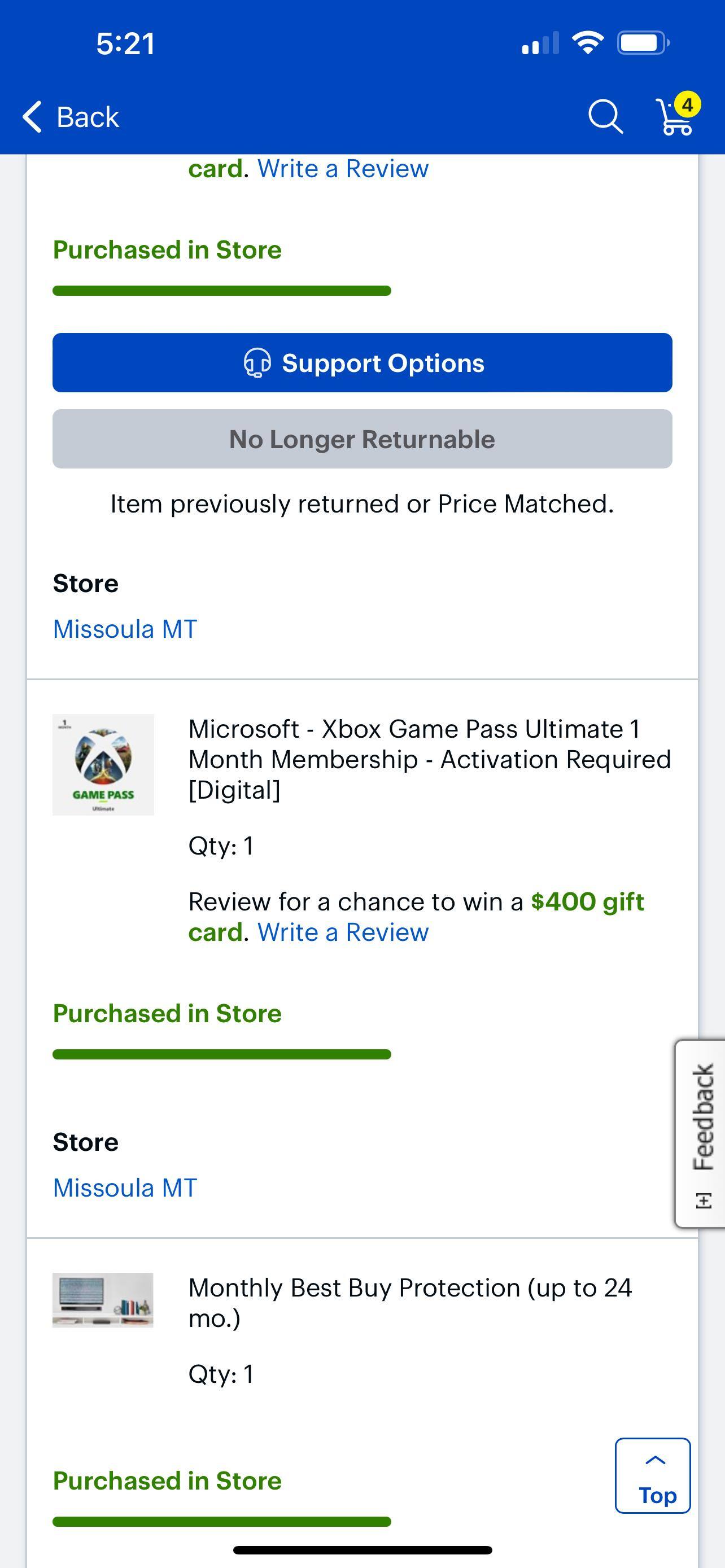Tap the Game Pass order progress bar
Image resolution: width=725 pixels, height=1568 pixels.
[x=221, y=1054]
